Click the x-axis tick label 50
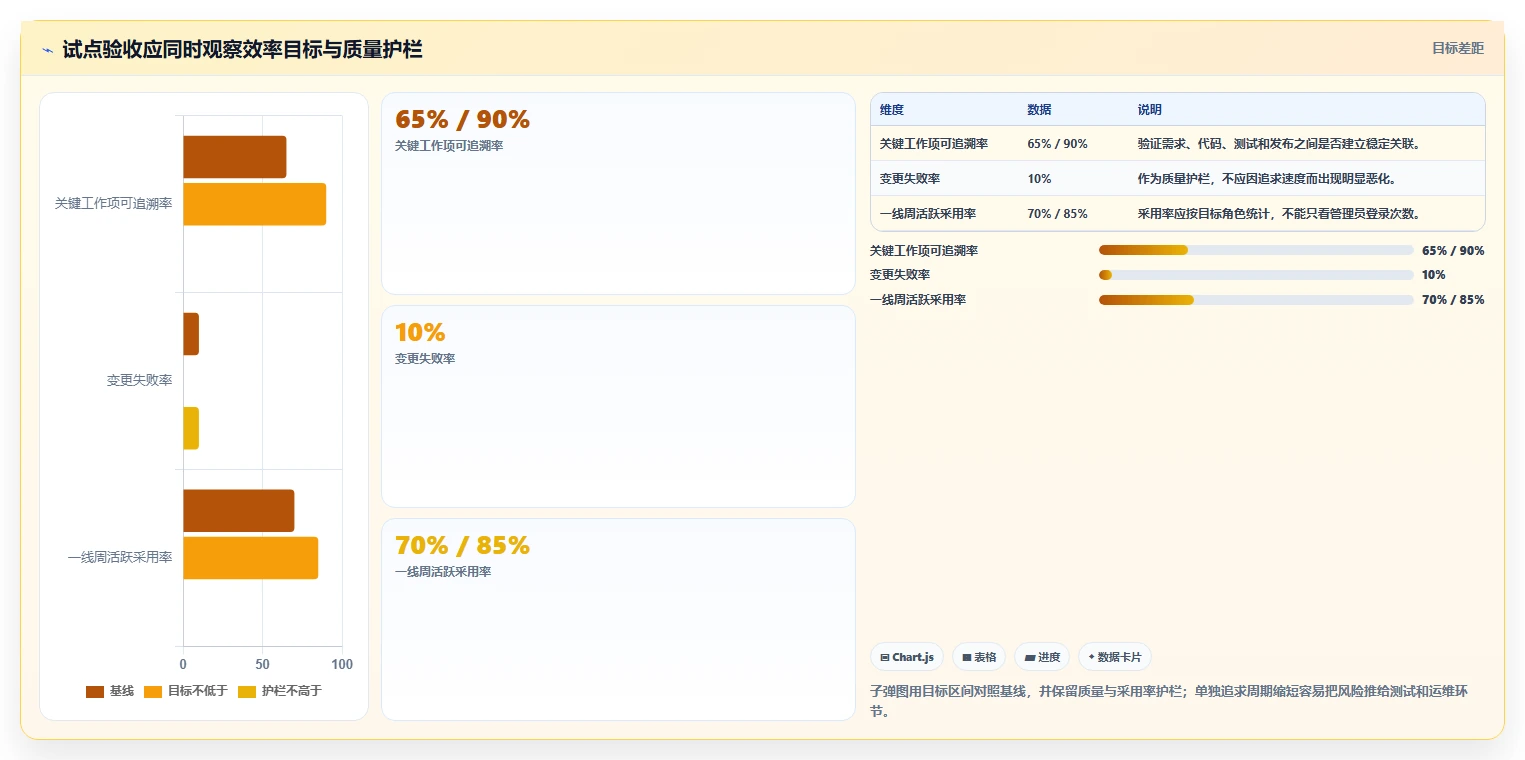The height and width of the screenshot is (760, 1525). [x=262, y=664]
